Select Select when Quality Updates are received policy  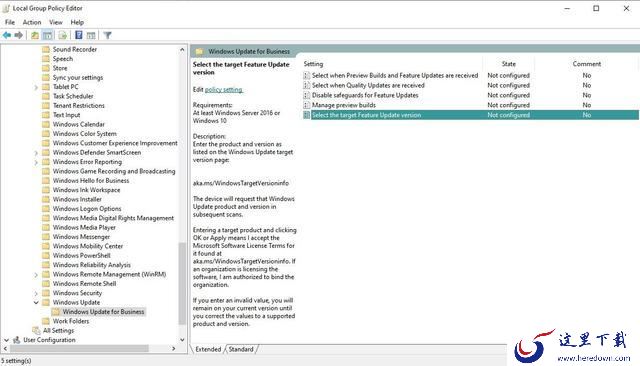(x=368, y=85)
